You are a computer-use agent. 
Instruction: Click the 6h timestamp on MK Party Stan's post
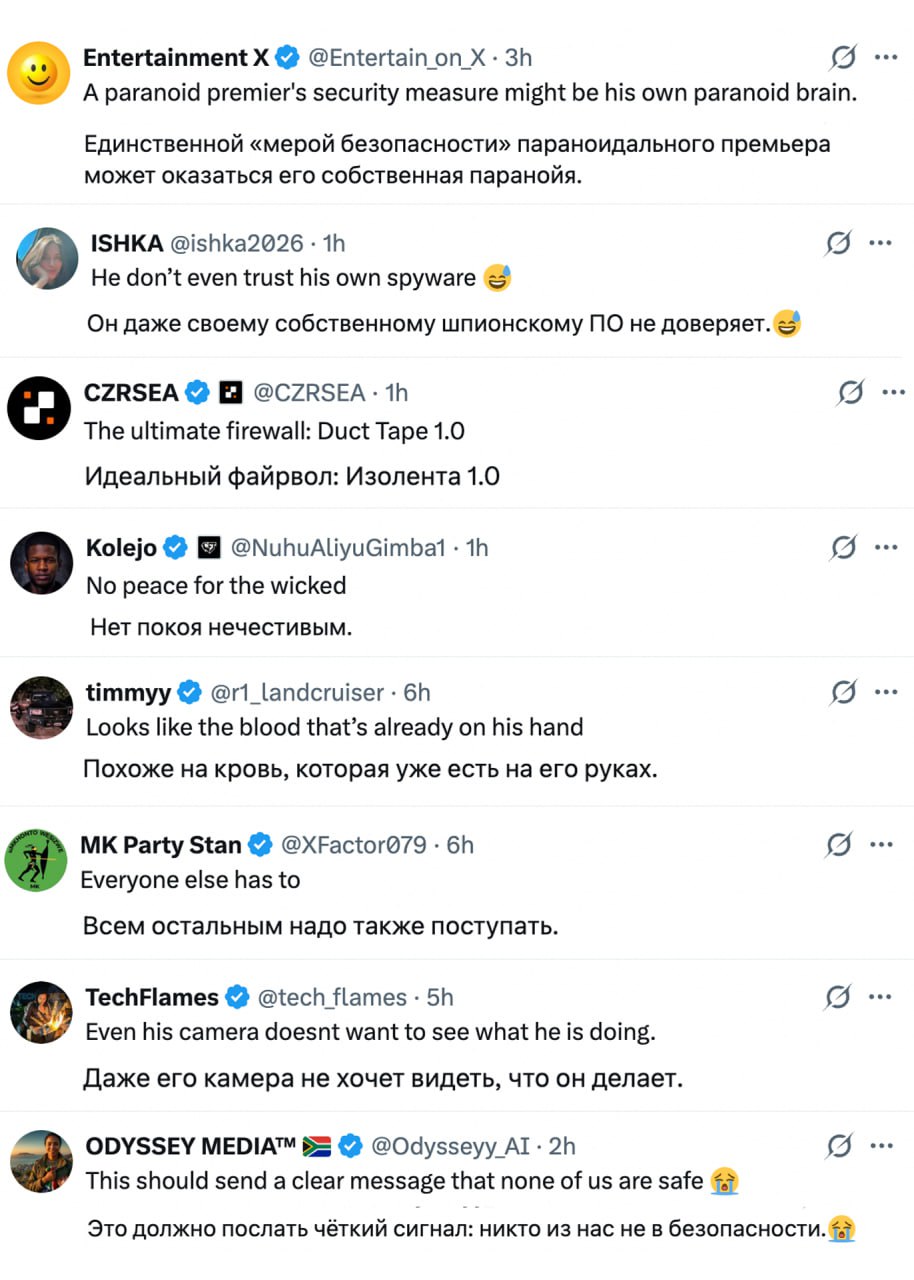tap(460, 845)
